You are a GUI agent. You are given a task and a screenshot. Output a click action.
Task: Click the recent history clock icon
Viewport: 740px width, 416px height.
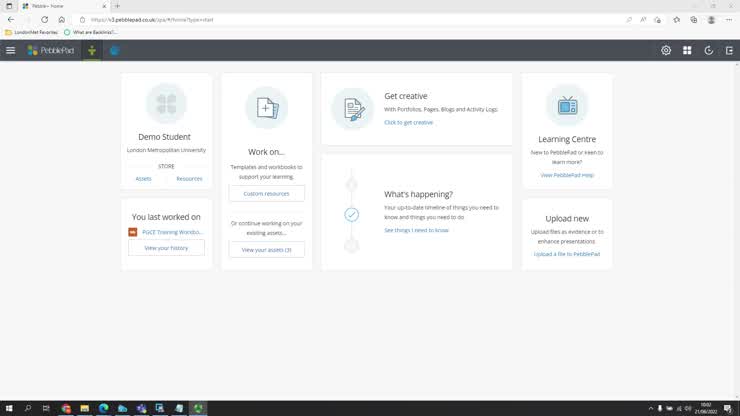pos(708,51)
